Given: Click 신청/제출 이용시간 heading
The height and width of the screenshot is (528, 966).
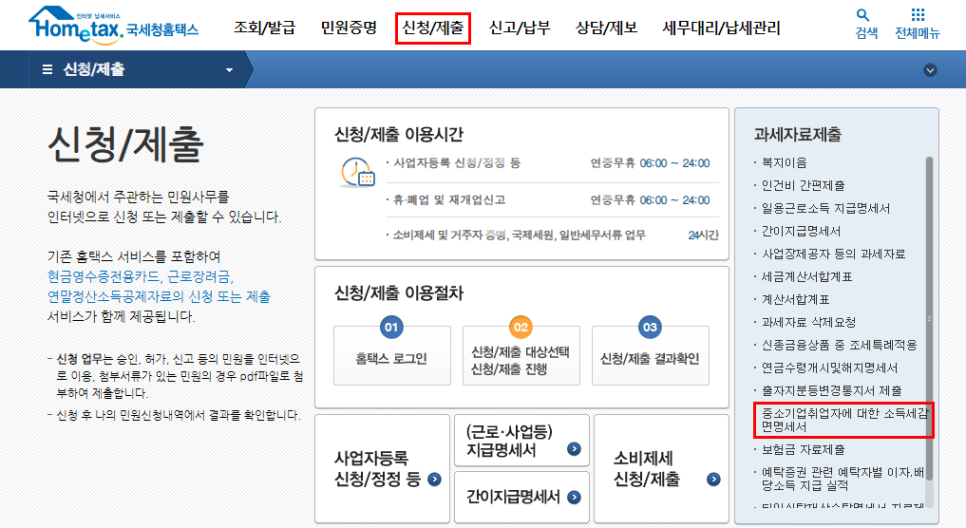Looking at the screenshot, I should point(399,134).
